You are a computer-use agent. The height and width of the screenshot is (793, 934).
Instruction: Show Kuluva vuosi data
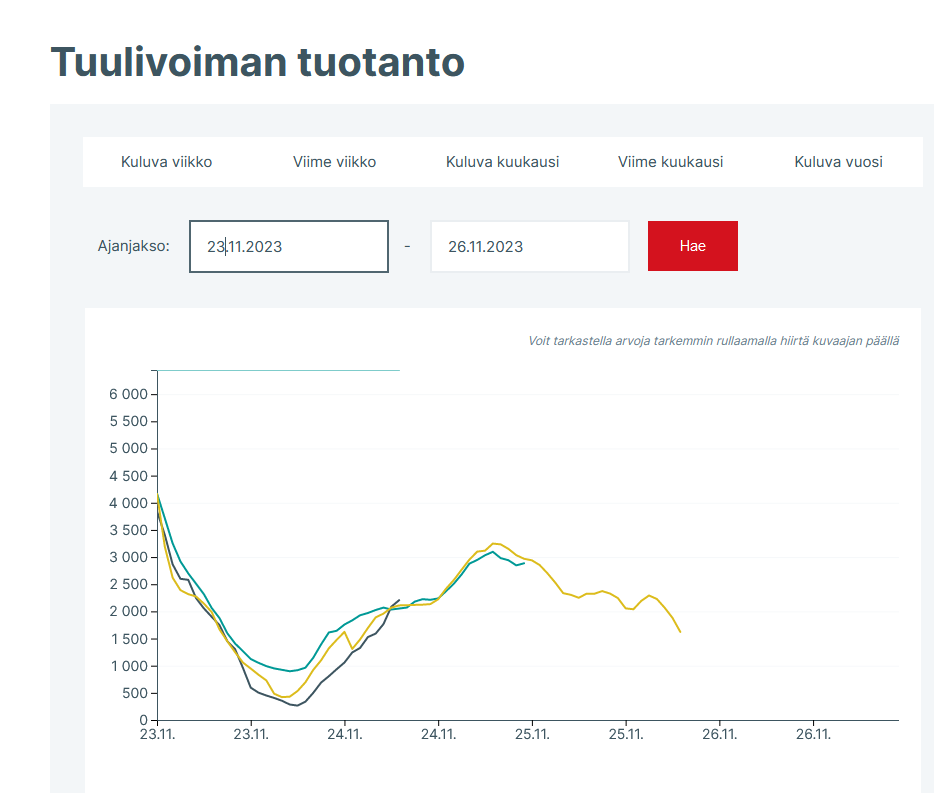click(x=838, y=162)
